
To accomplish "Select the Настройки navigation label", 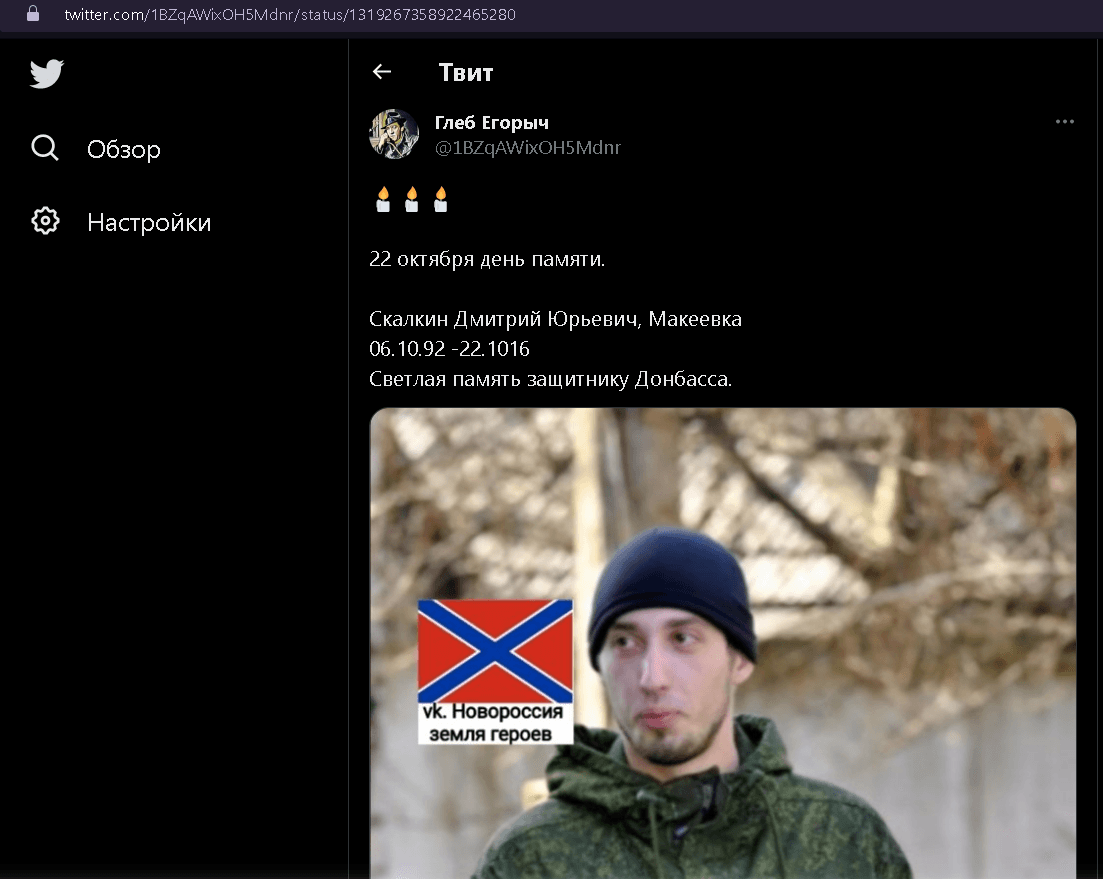I will (149, 222).
